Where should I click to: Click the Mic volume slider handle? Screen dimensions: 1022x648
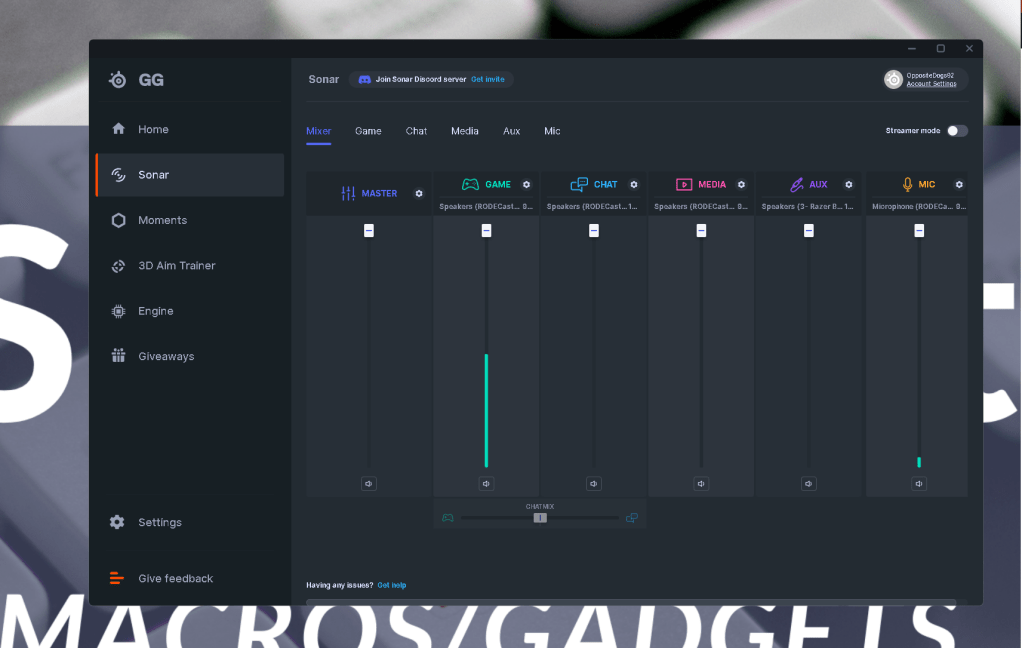pos(919,231)
